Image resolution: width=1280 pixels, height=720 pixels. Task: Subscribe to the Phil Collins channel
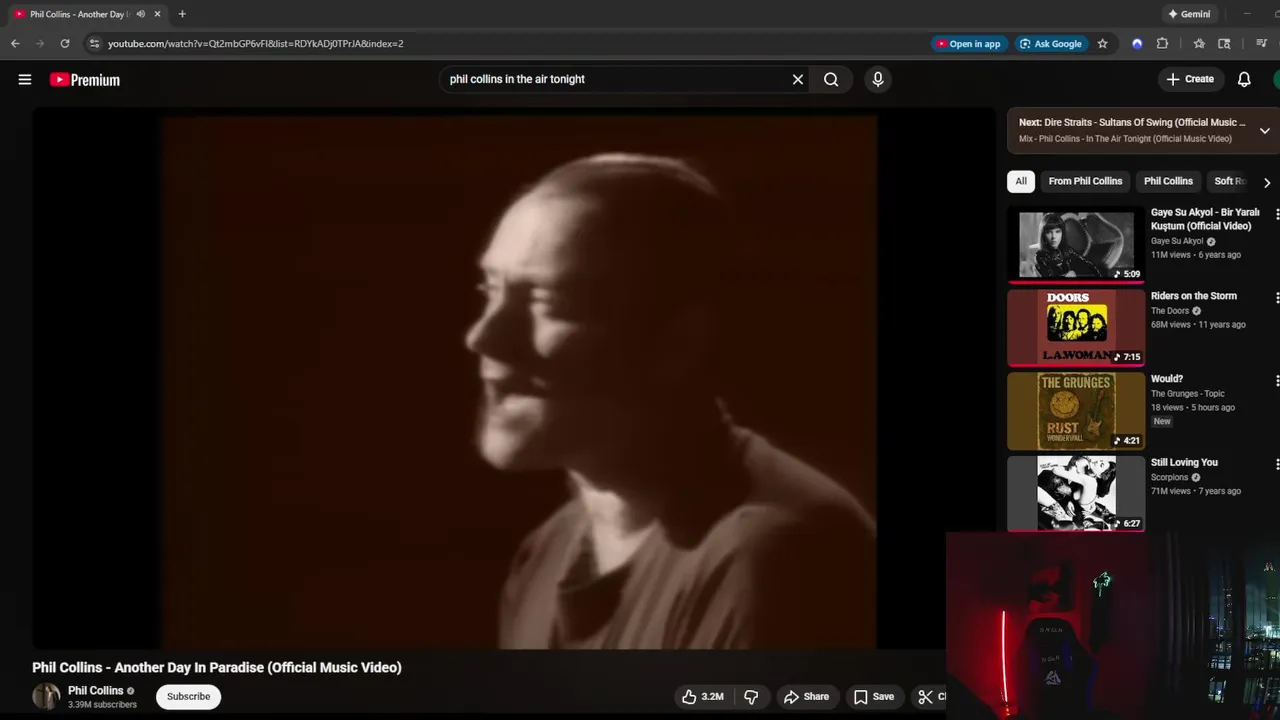pyautogui.click(x=188, y=697)
